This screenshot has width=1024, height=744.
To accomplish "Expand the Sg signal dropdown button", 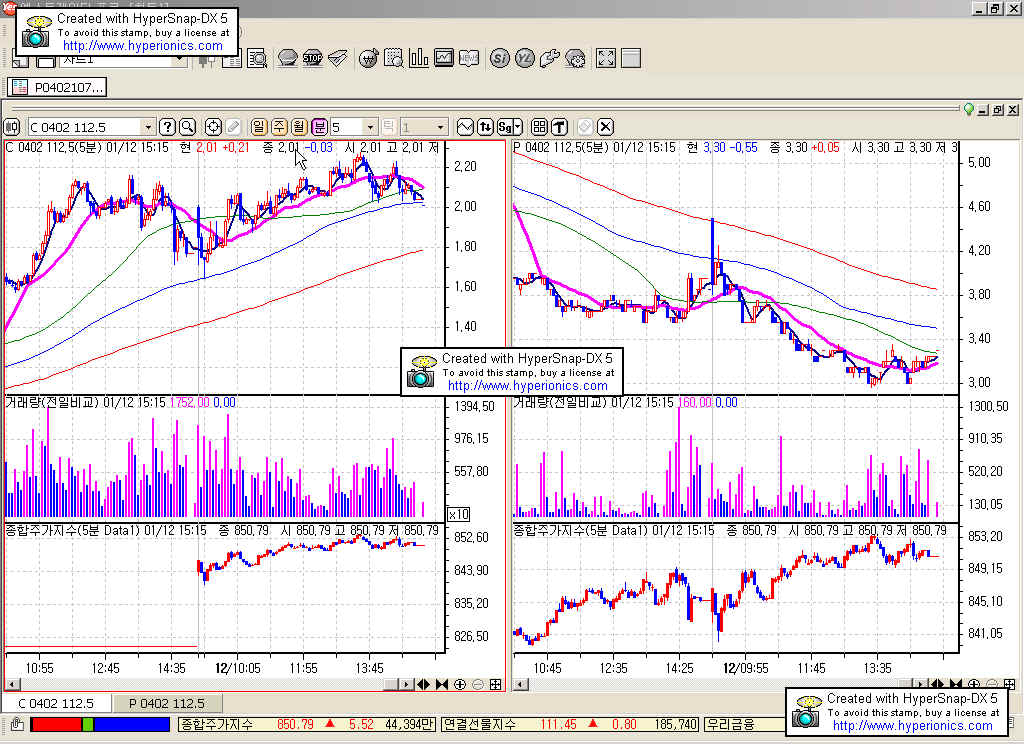I will [509, 127].
